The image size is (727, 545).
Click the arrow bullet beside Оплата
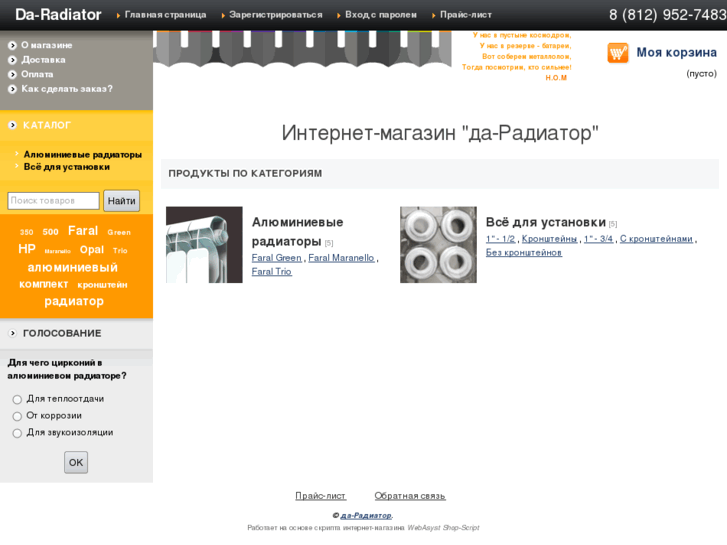coord(13,74)
